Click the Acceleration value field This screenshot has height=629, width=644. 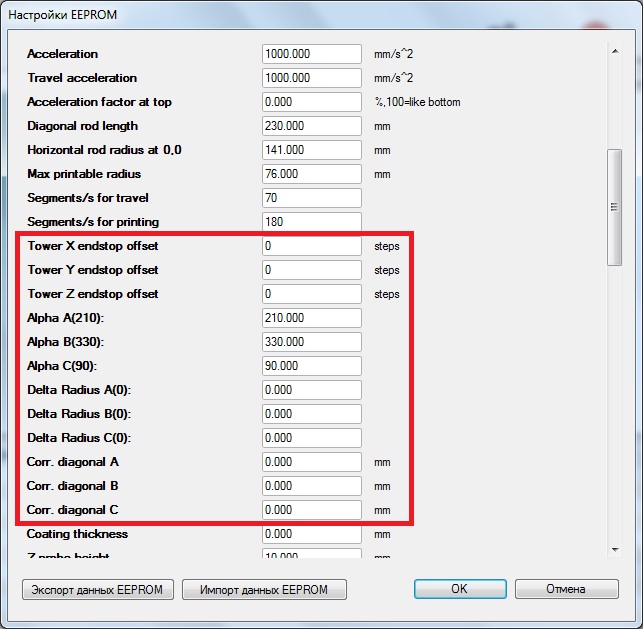point(312,54)
